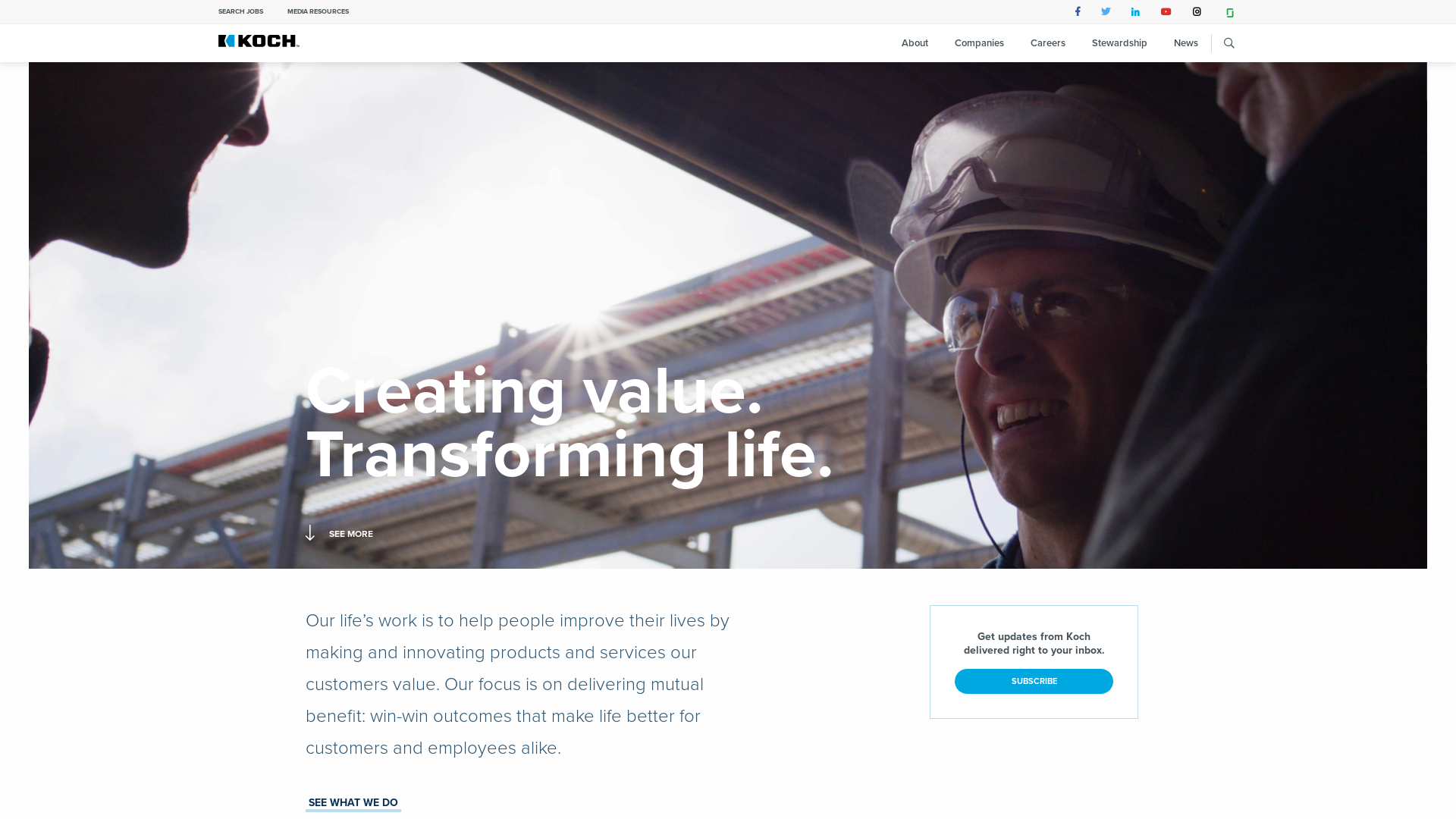Follow the See What We Do link
Image resolution: width=1456 pixels, height=819 pixels.
click(353, 803)
